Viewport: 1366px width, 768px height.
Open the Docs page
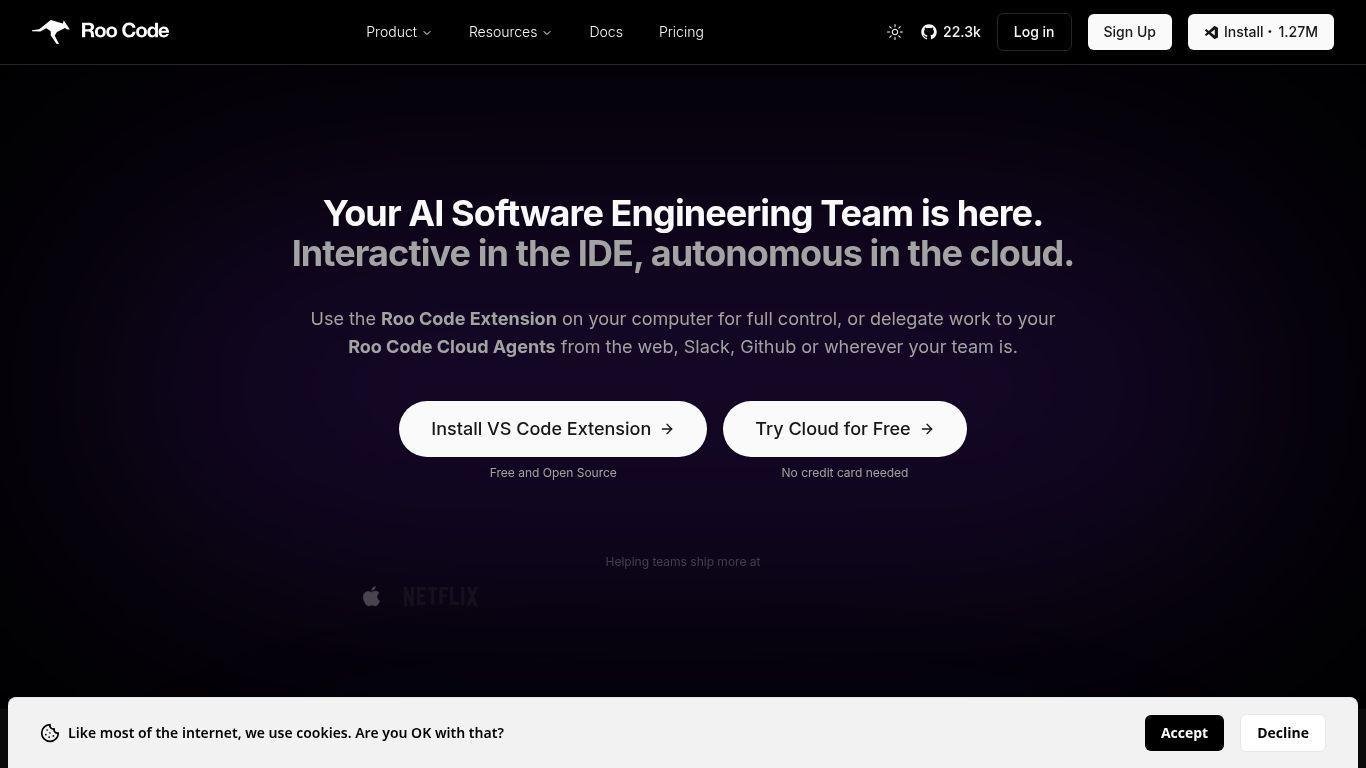[x=606, y=32]
